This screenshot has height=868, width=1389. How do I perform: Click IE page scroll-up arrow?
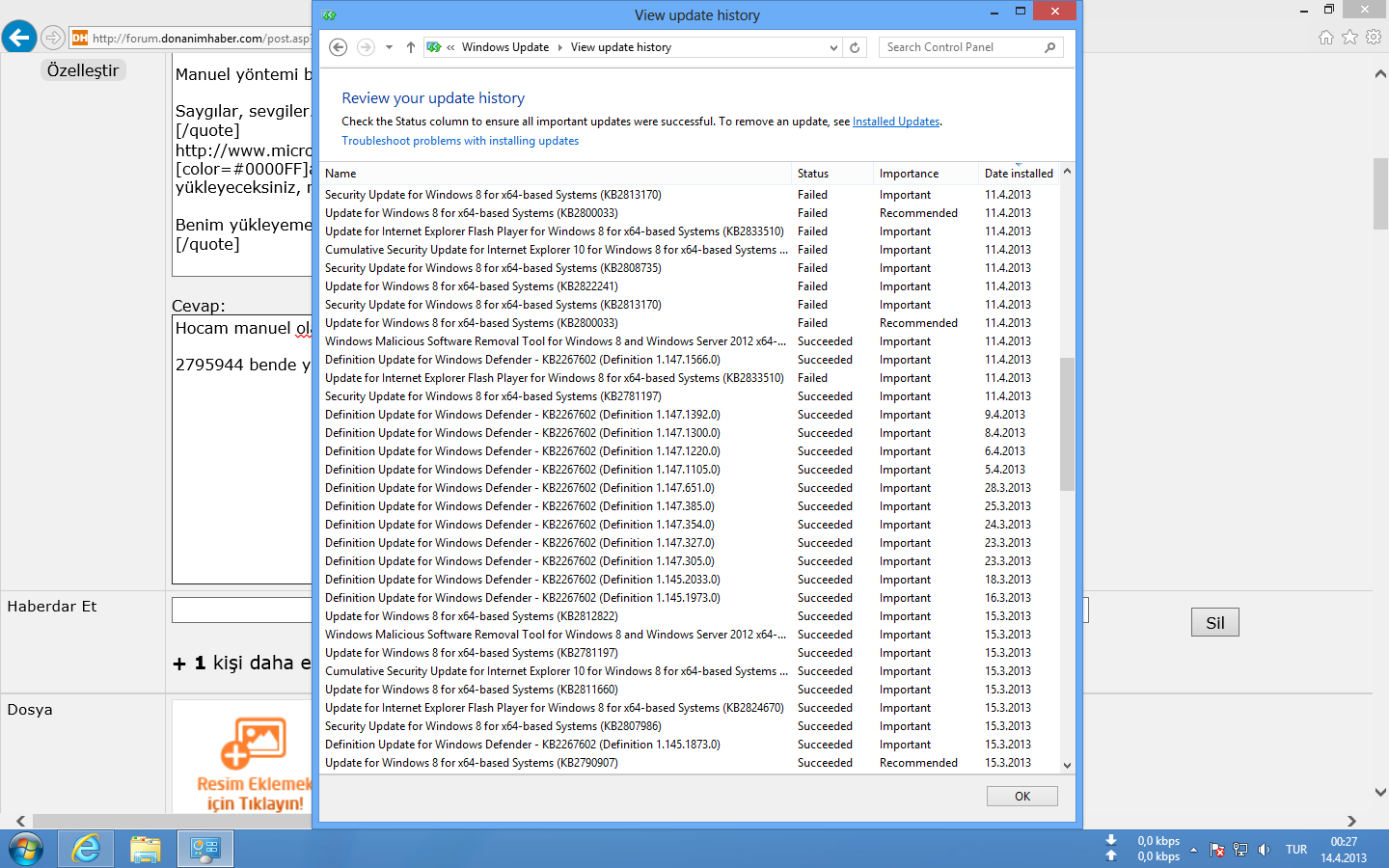1380,74
